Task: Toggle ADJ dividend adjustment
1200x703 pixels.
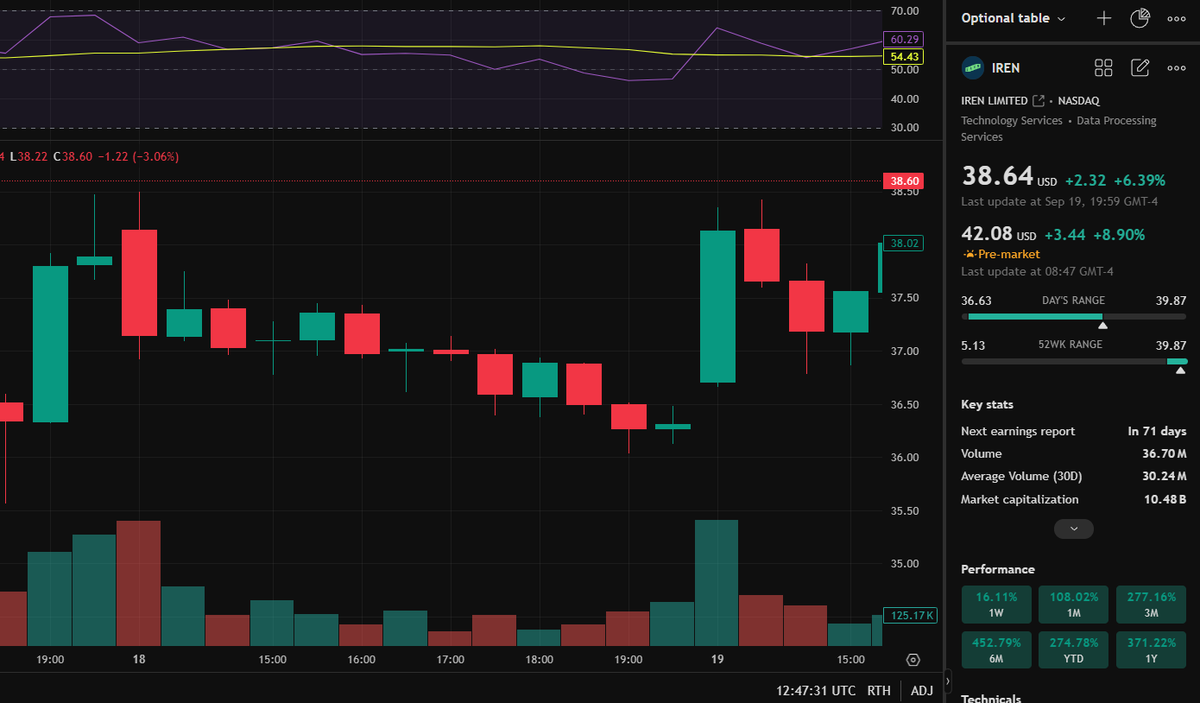Action: pos(922,690)
